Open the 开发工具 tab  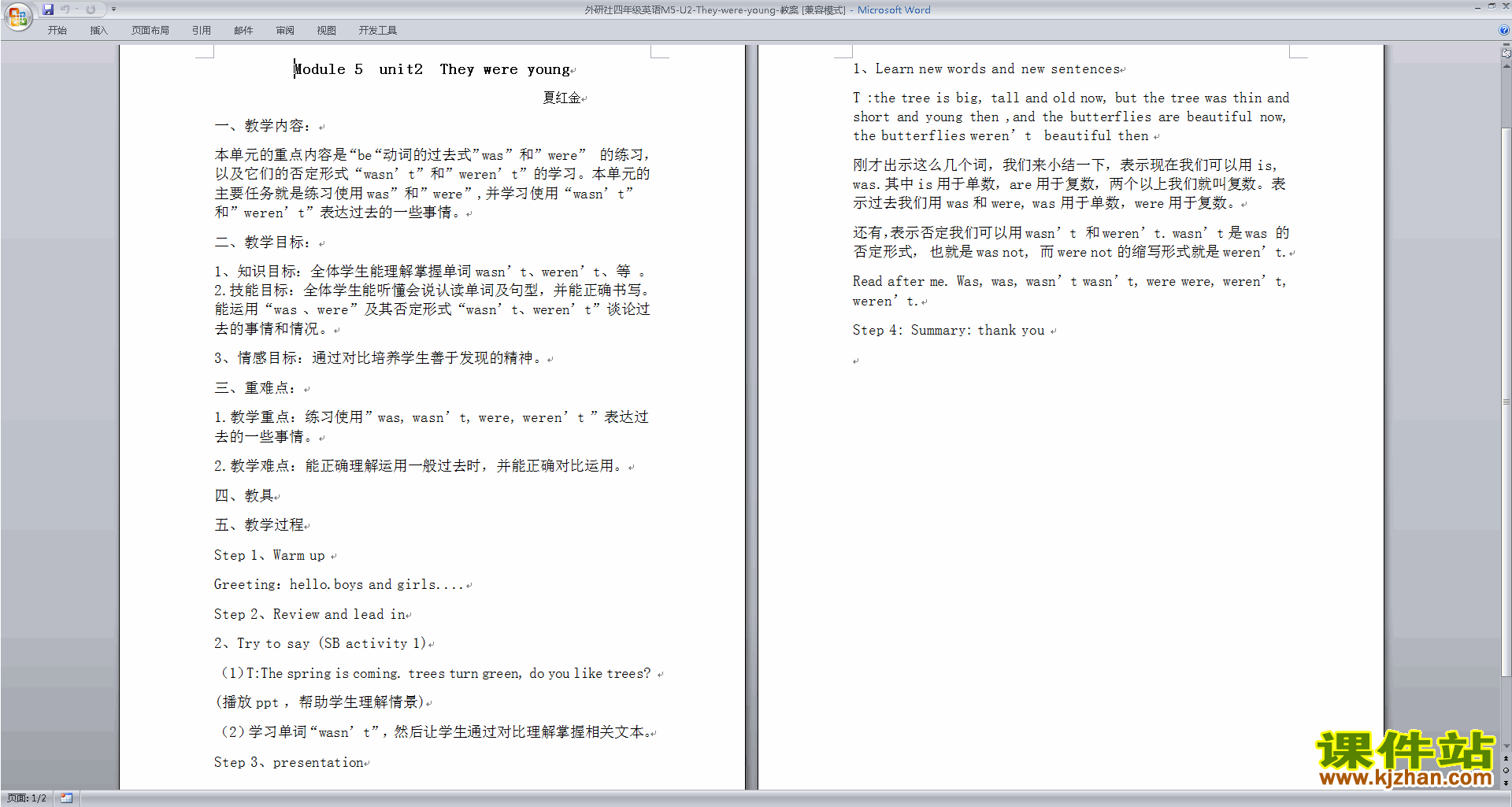pyautogui.click(x=378, y=31)
